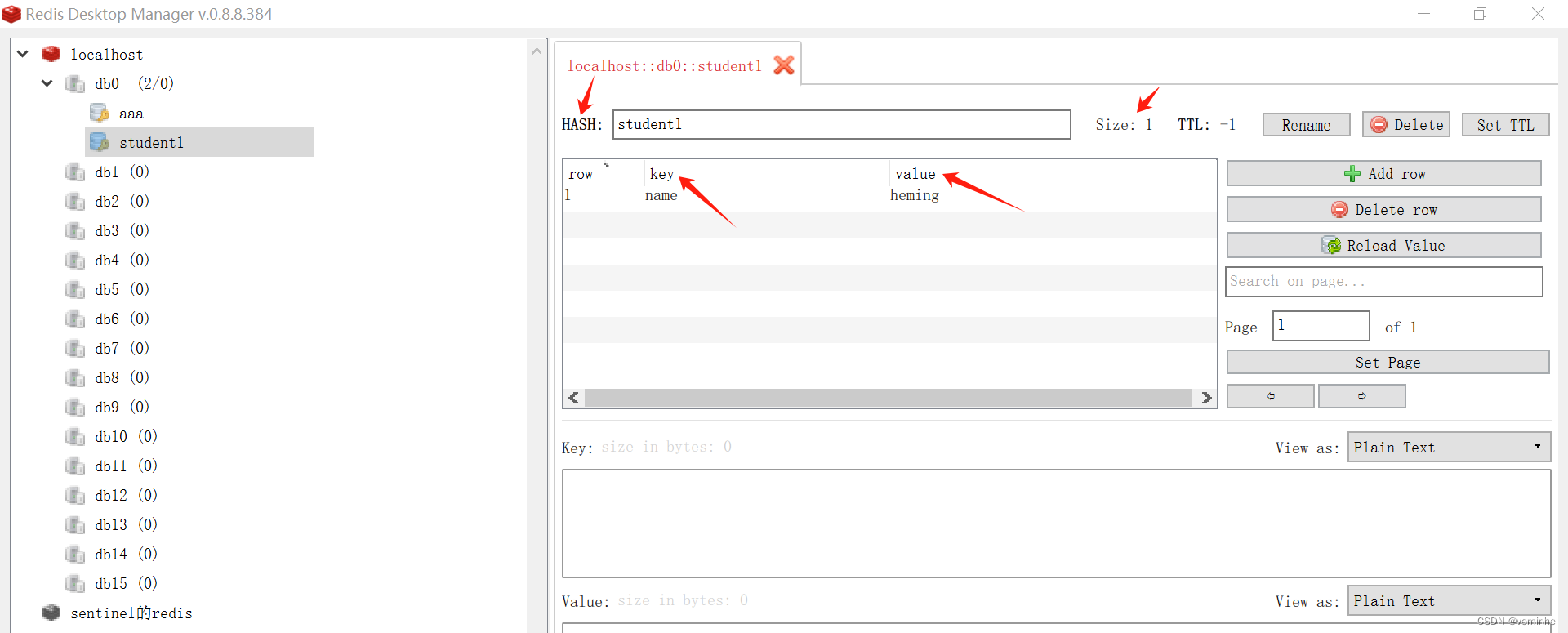The width and height of the screenshot is (1568, 633).
Task: Select the 'heming' value cell
Action: [915, 195]
